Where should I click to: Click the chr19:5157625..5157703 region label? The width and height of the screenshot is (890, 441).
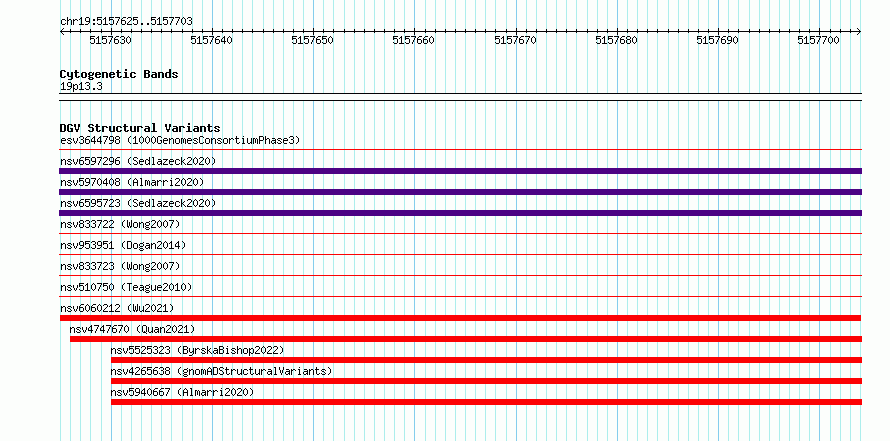(x=126, y=22)
